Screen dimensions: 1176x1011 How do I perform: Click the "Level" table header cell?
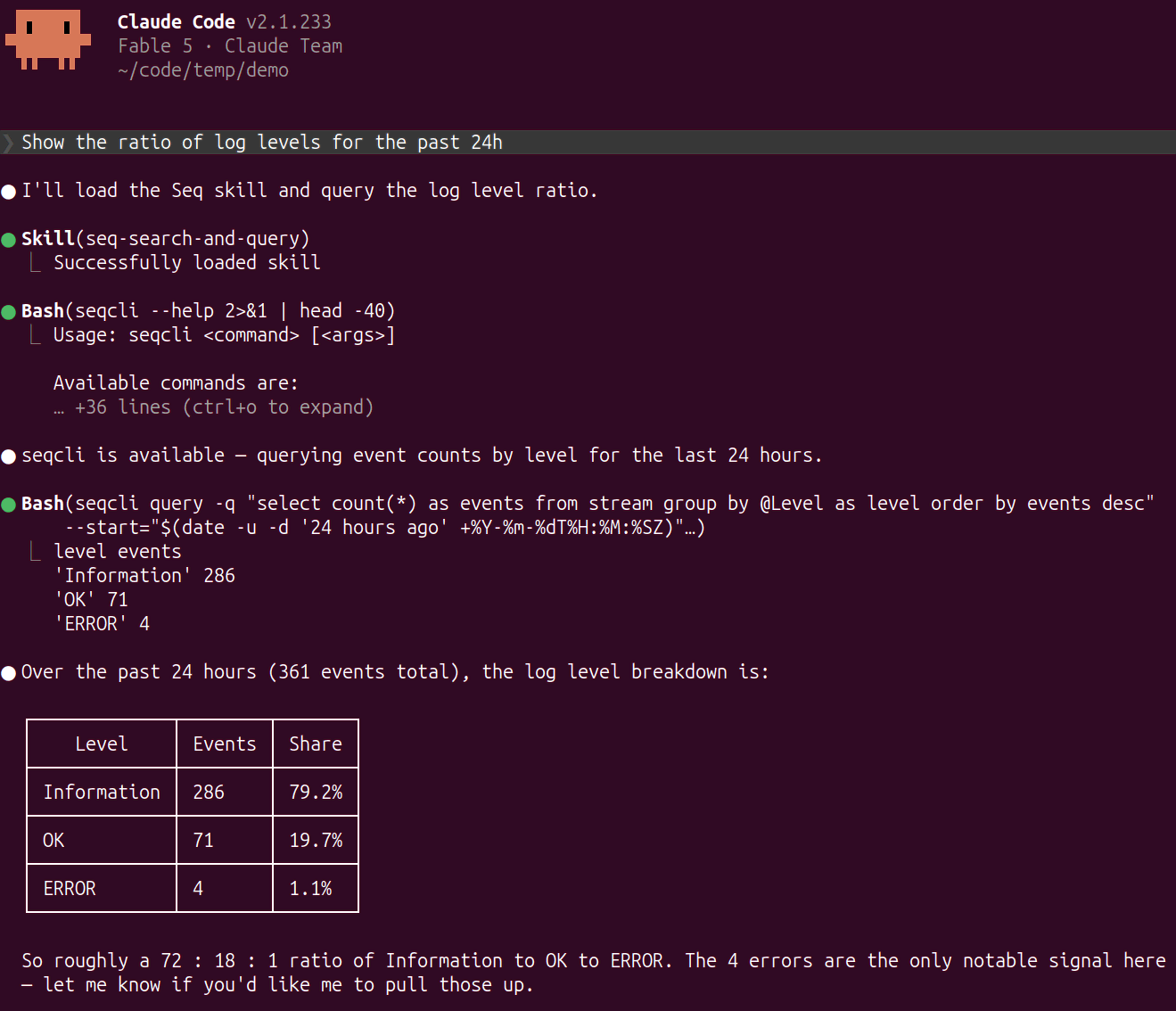[102, 744]
